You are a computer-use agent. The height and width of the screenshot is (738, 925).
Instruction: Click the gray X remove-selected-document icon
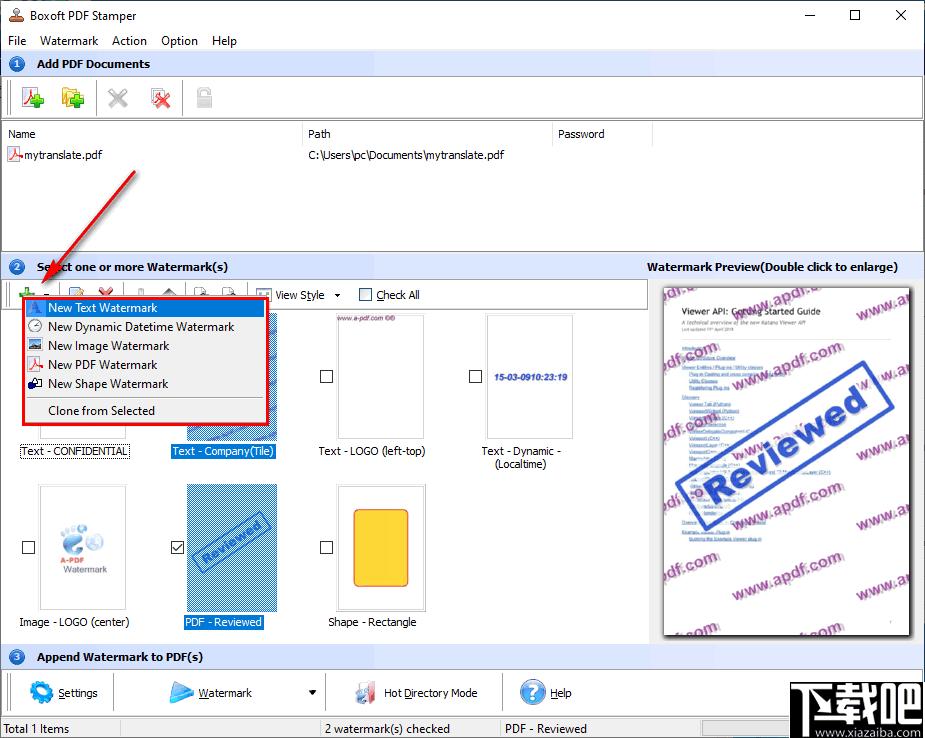coord(118,98)
